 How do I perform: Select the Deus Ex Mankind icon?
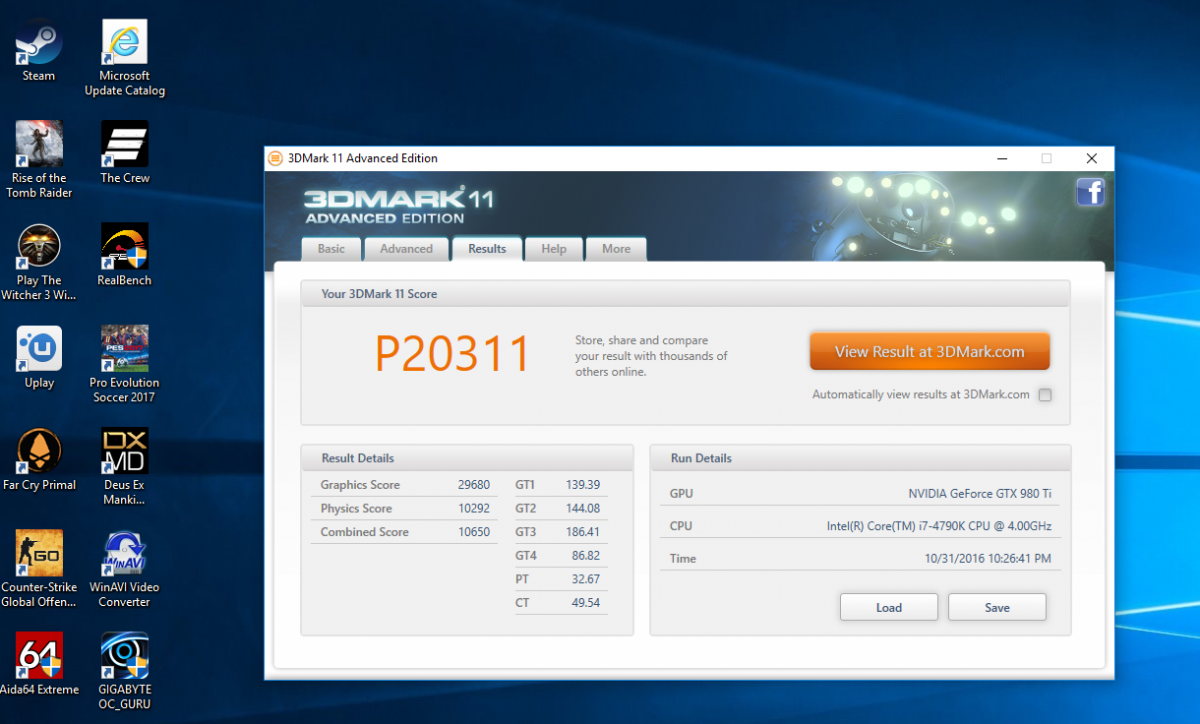(125, 467)
